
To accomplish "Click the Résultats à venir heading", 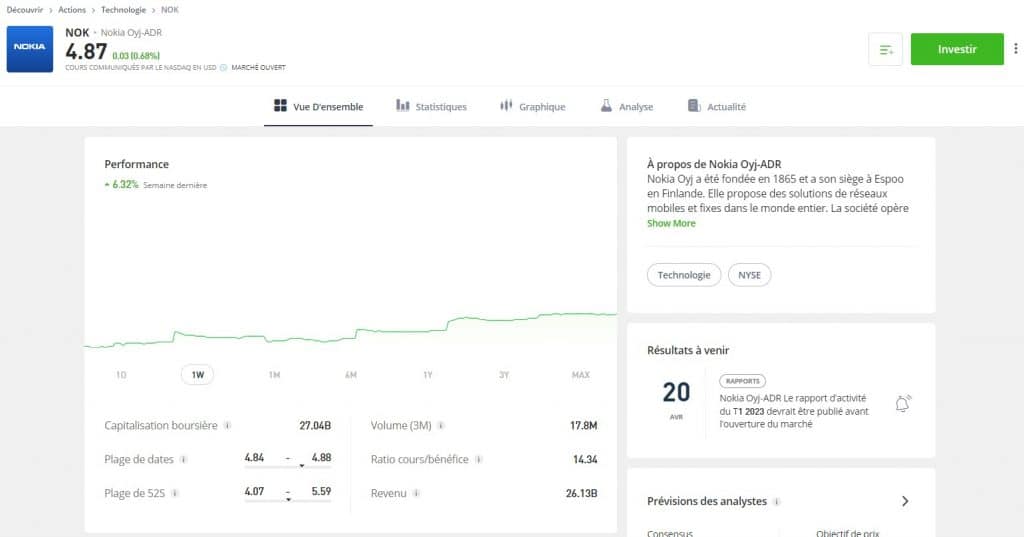I will 688,350.
